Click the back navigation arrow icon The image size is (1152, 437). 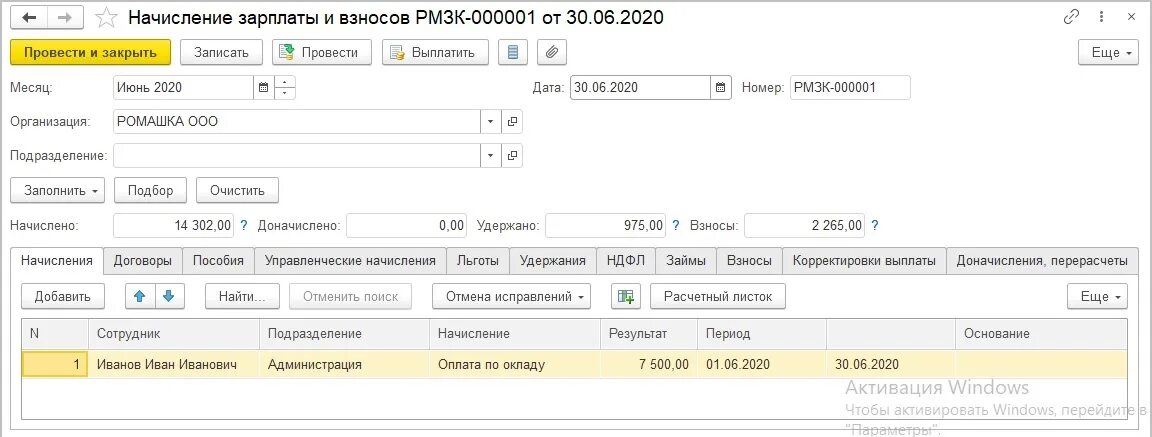pos(29,18)
